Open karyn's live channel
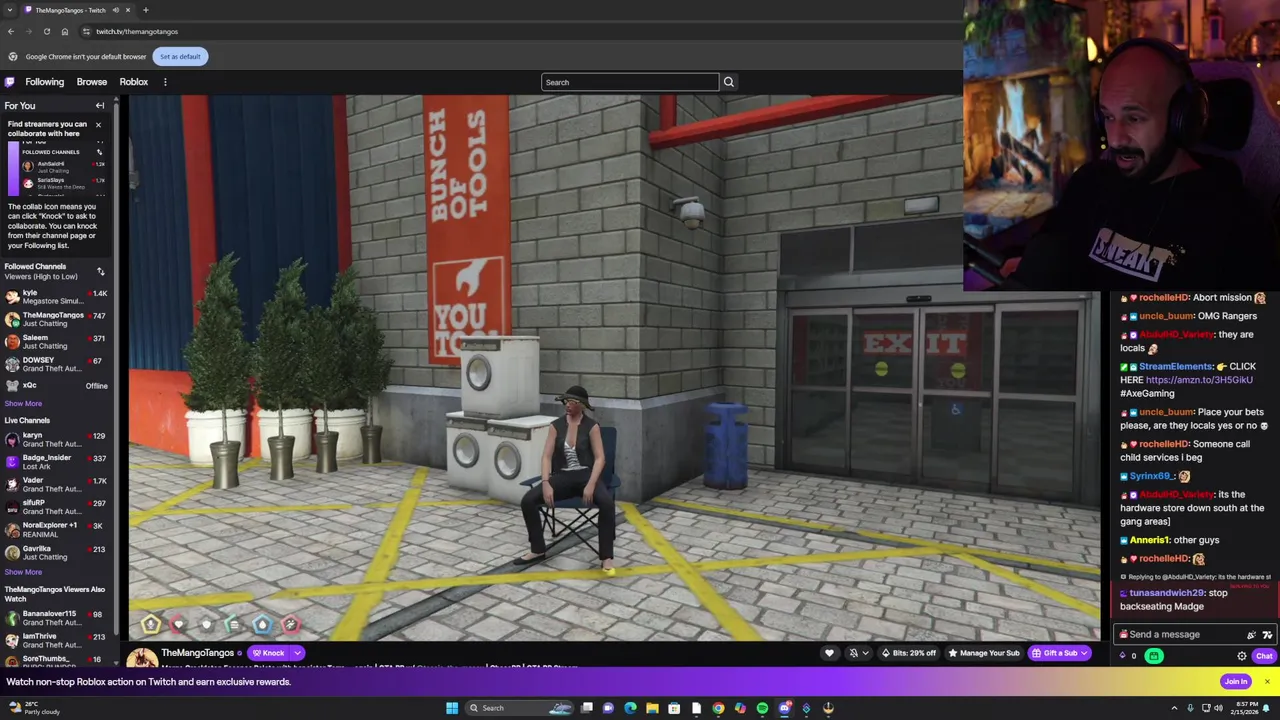Screen dimensions: 1280x720 56,440
